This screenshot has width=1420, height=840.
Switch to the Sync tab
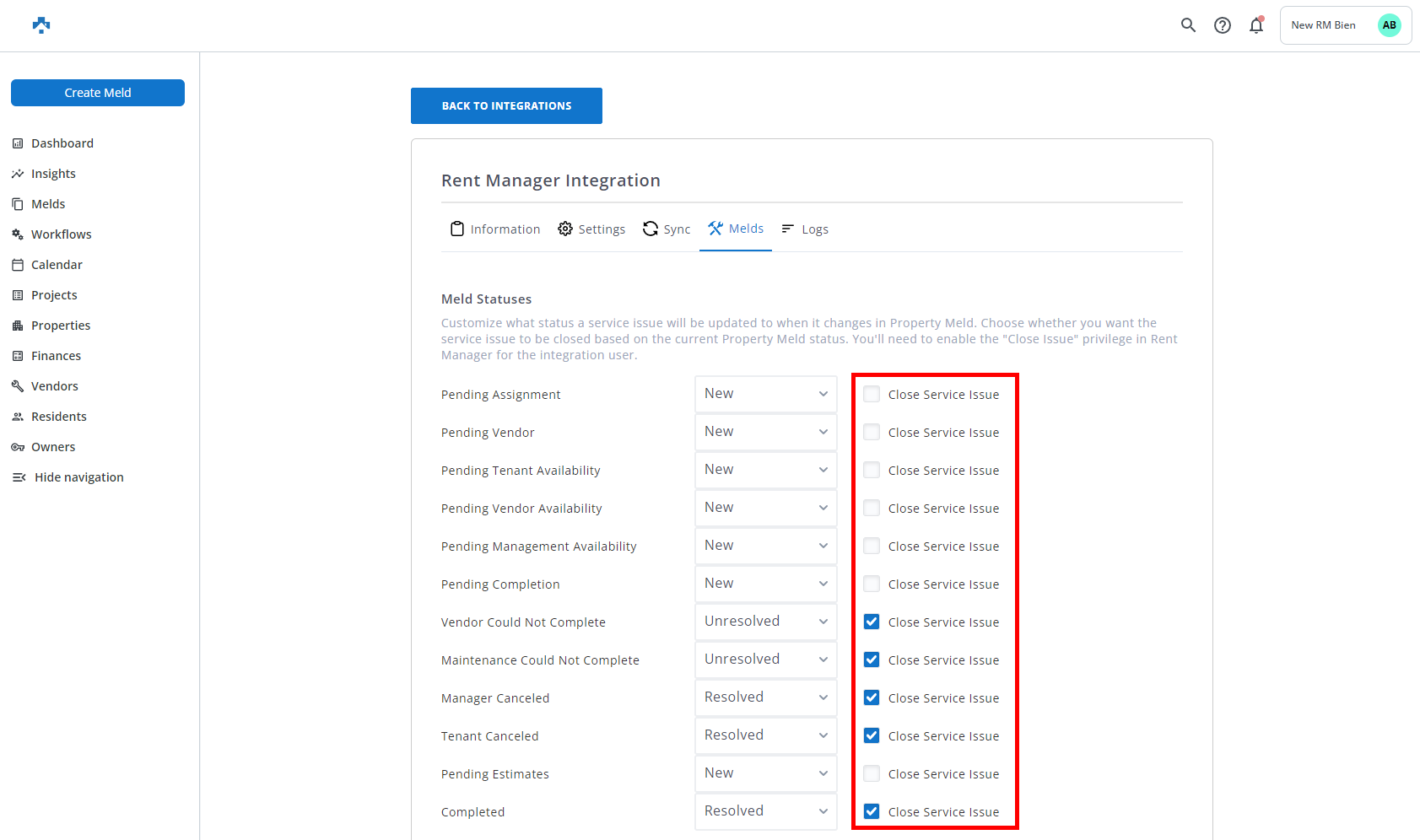pos(667,229)
